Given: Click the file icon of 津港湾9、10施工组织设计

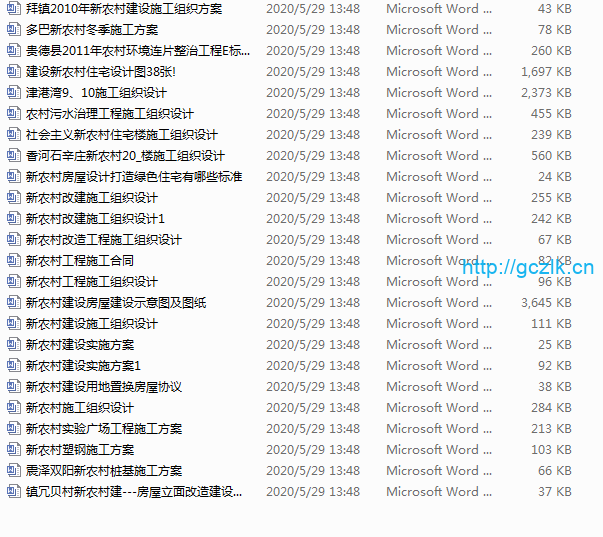Looking at the screenshot, I should pos(14,93).
